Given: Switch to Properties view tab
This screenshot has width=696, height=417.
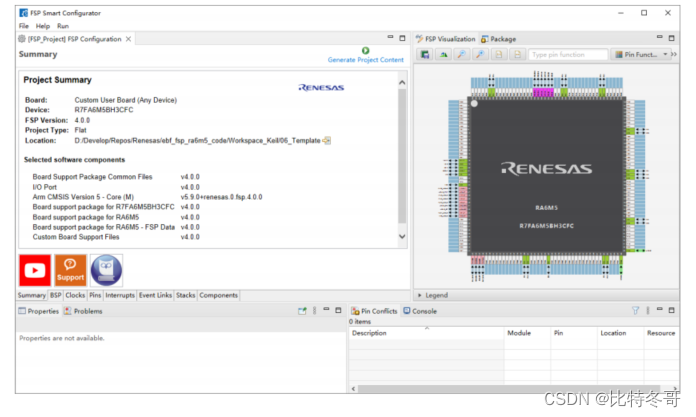Looking at the screenshot, I should pos(39,311).
